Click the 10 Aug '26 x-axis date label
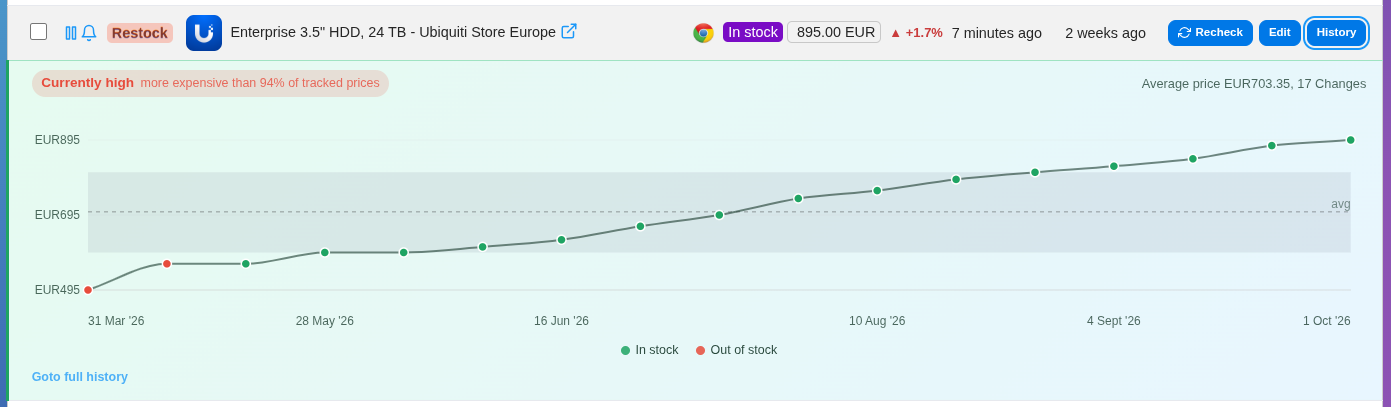Viewport: 1391px width, 407px height. [x=877, y=321]
